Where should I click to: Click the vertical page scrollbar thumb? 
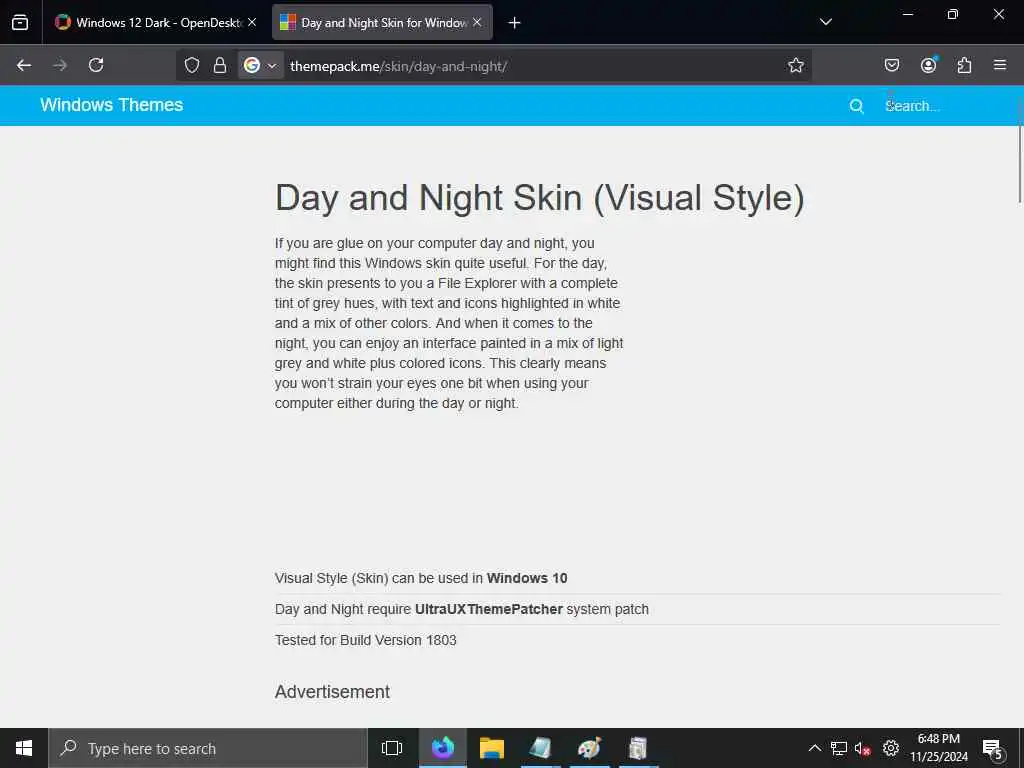(1020, 150)
